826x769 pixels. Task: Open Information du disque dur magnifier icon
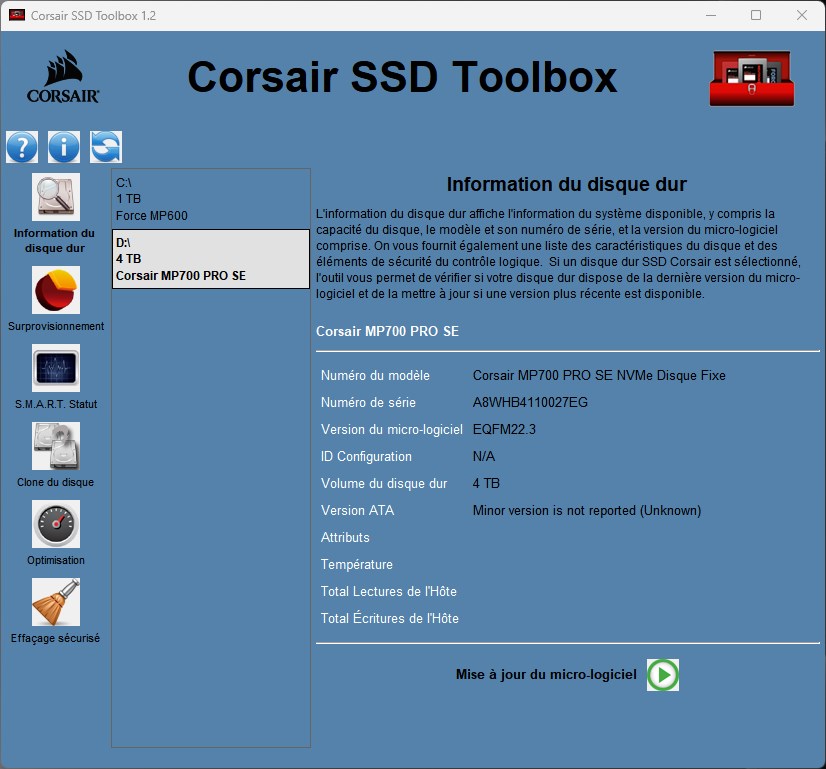click(x=56, y=197)
